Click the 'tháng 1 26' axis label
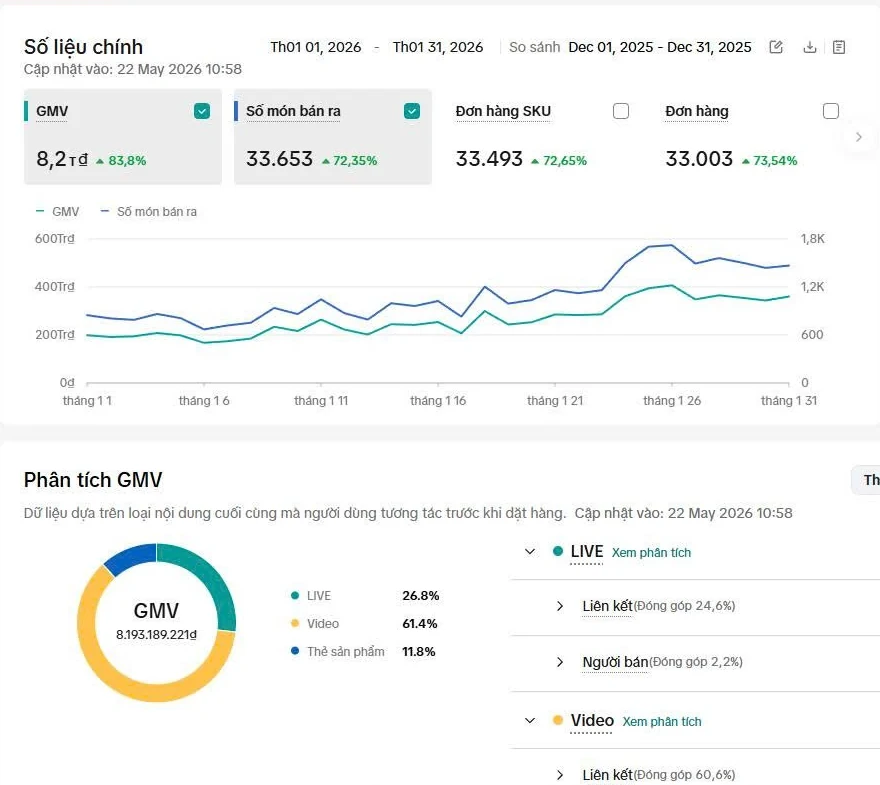The image size is (880, 785). click(672, 401)
